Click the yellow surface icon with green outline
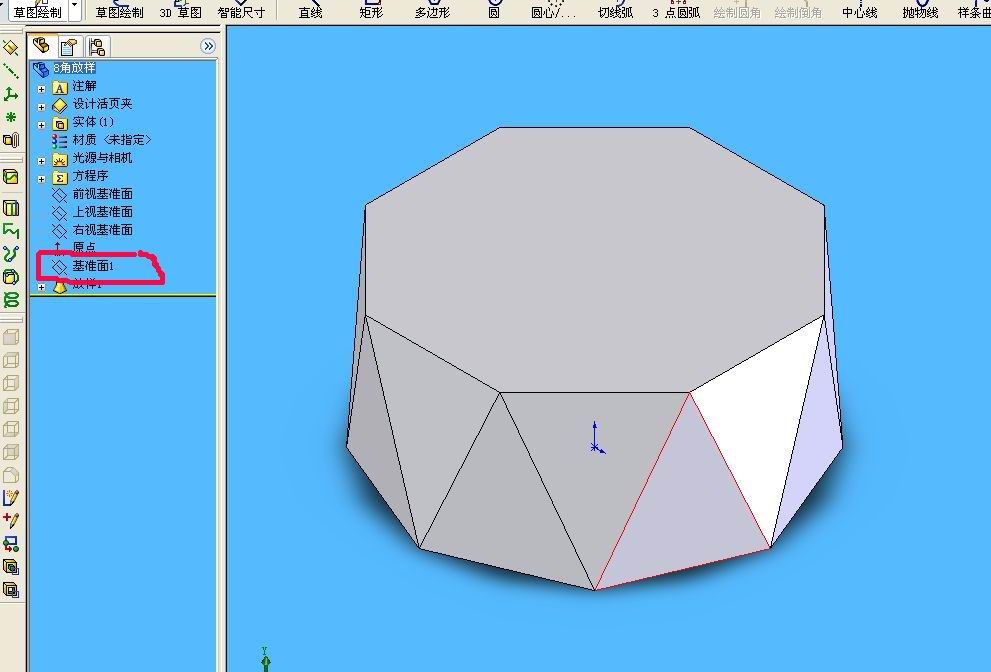 [11, 177]
